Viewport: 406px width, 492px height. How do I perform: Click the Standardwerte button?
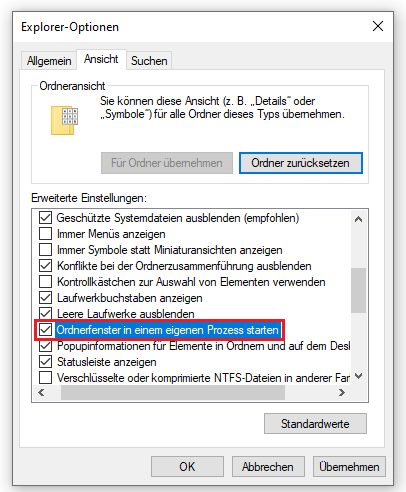click(x=315, y=424)
